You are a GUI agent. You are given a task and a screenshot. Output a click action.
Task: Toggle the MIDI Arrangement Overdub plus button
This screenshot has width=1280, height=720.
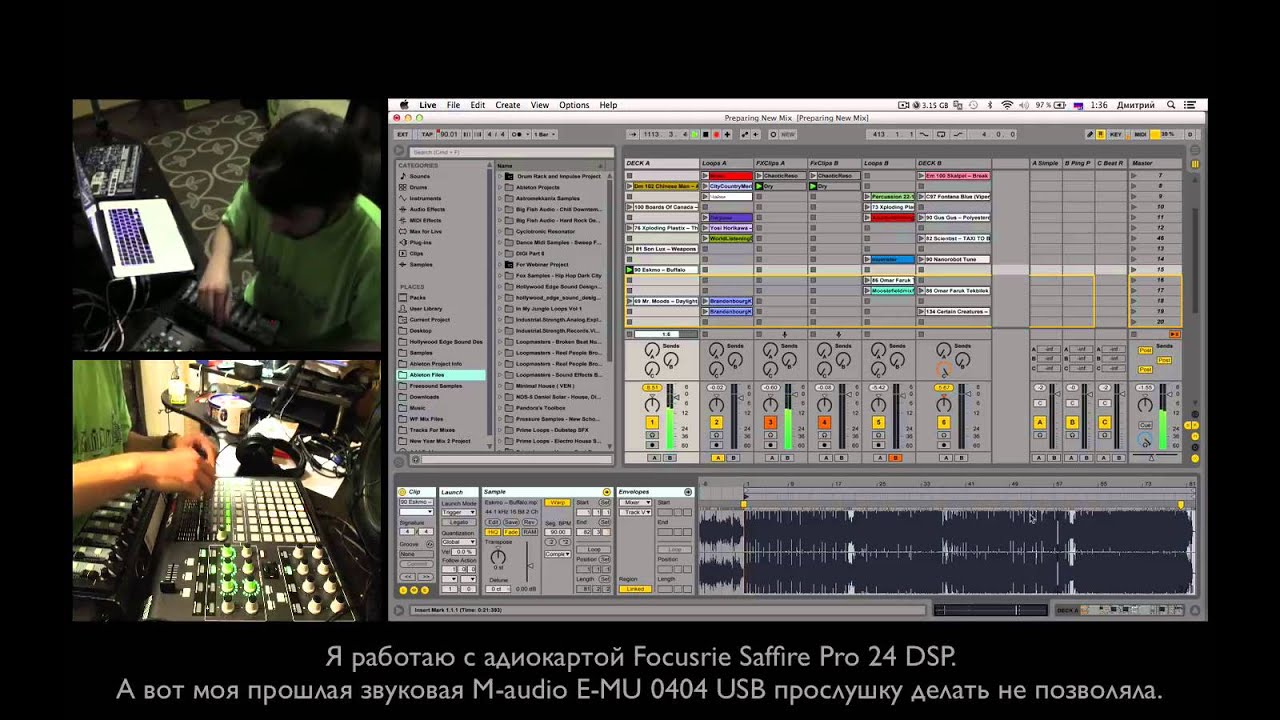[727, 133]
